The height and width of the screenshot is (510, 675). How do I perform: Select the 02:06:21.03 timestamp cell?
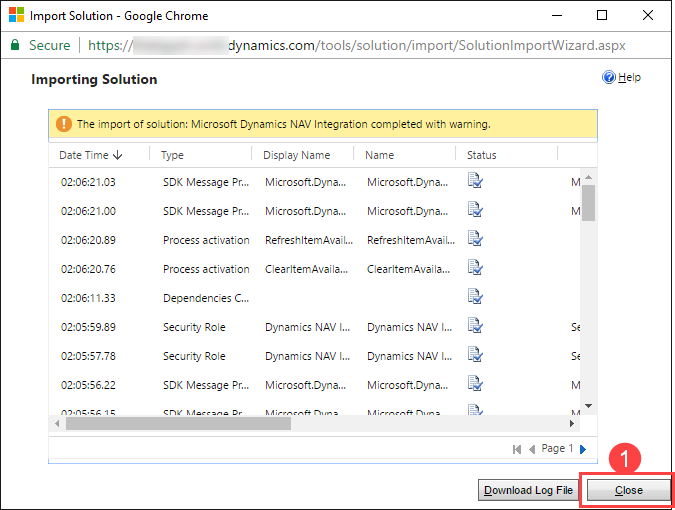[x=88, y=182]
